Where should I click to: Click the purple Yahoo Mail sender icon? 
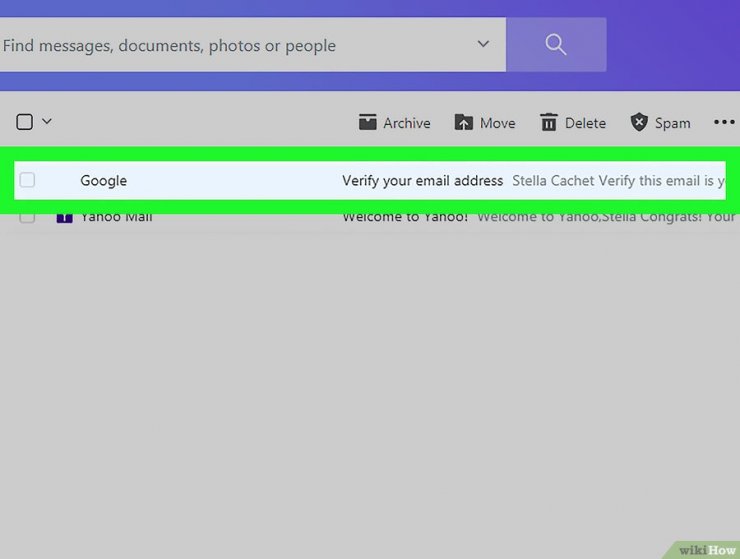(x=65, y=218)
